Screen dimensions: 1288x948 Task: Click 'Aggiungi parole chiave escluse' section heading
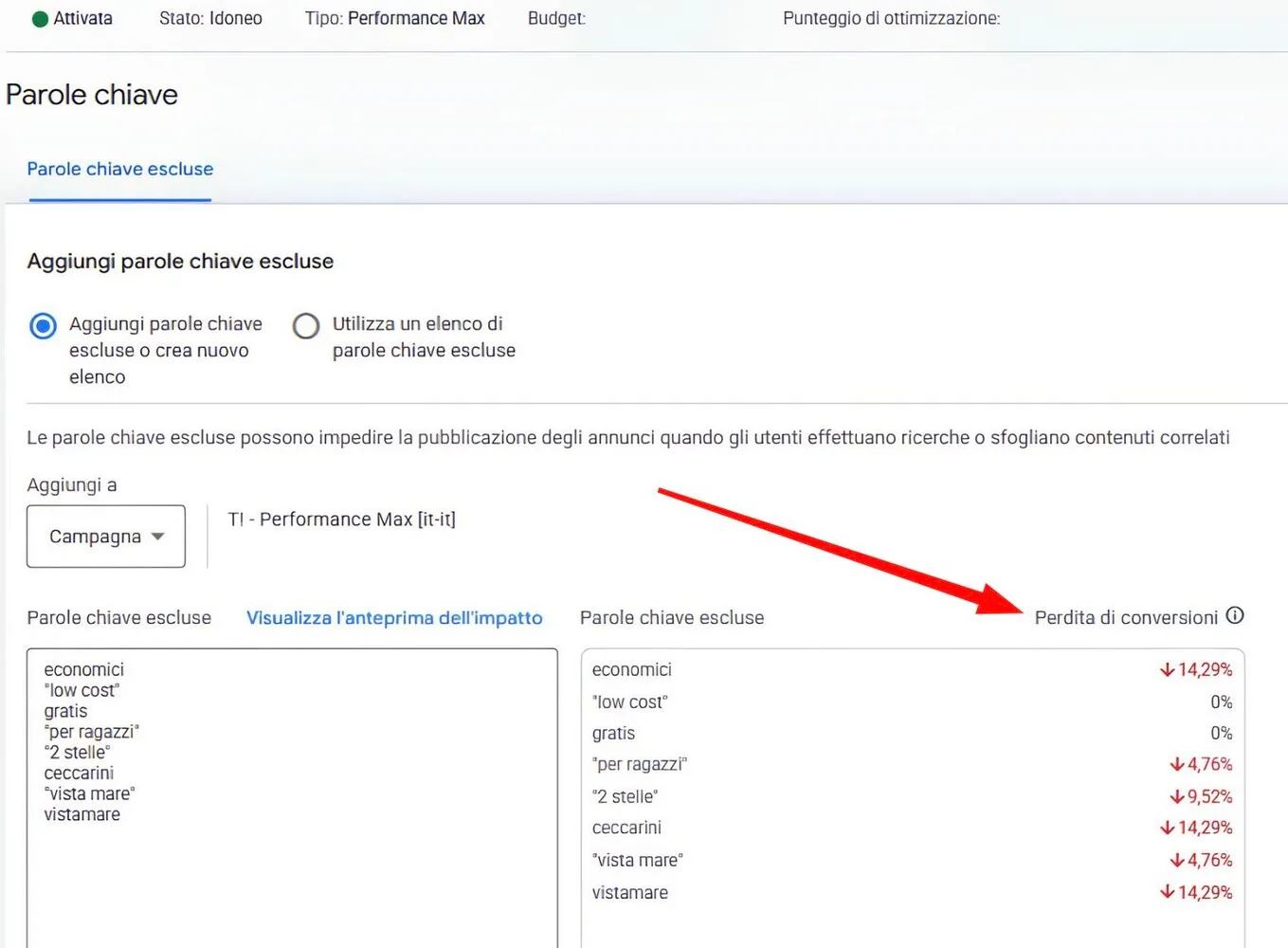click(180, 261)
